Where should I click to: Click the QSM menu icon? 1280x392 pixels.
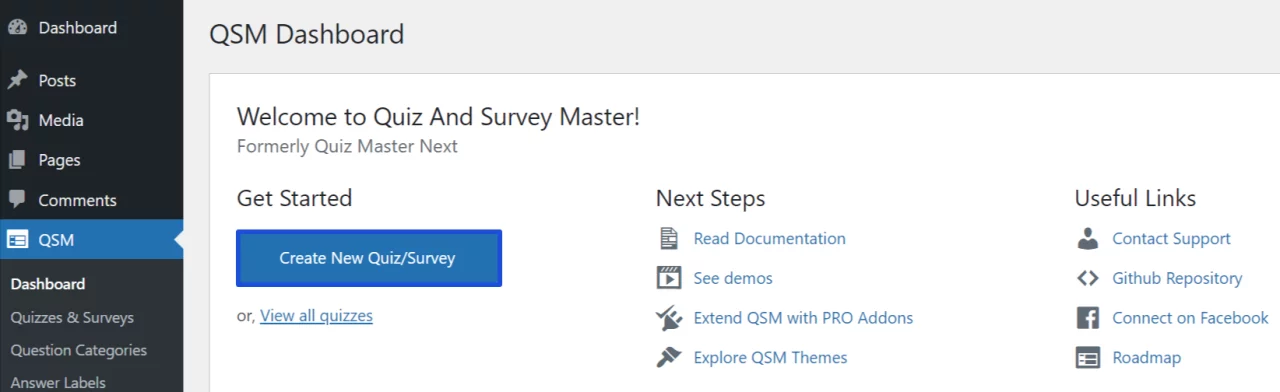coord(17,240)
